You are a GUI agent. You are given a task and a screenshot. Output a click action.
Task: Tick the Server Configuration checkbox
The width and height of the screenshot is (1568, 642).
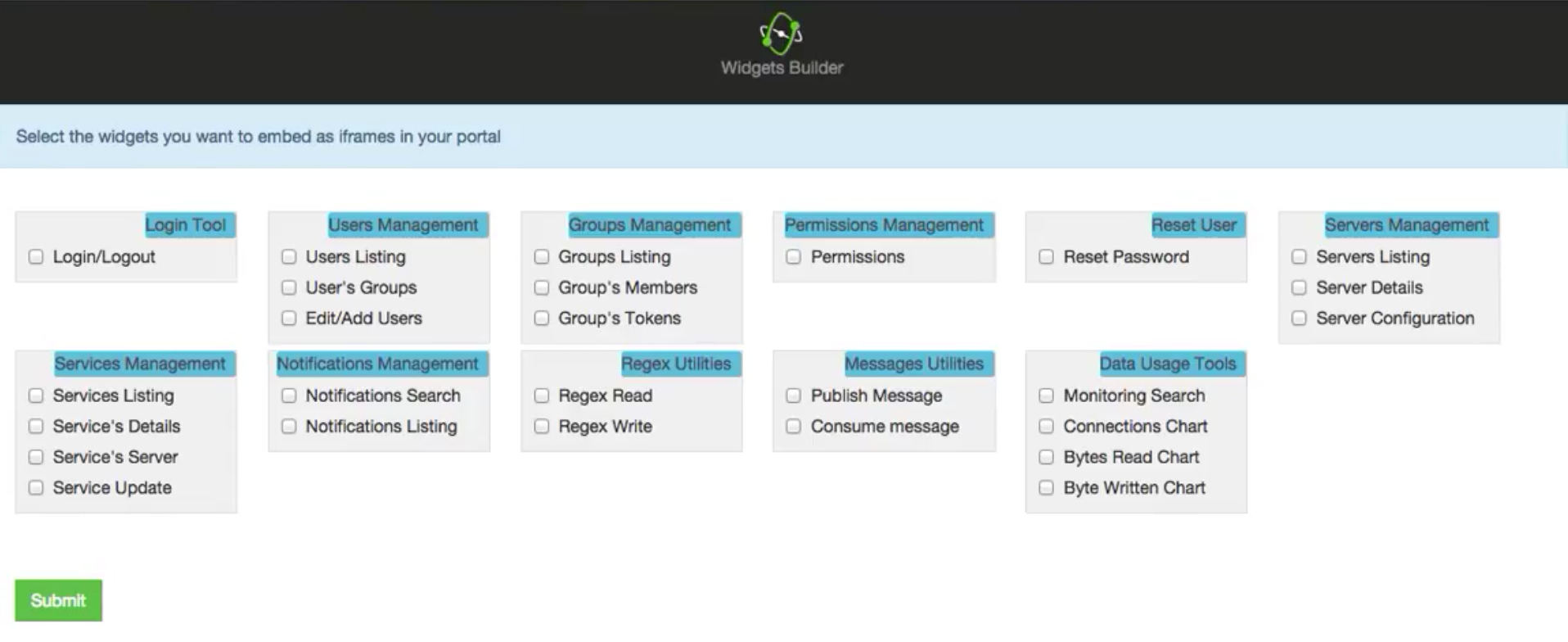click(x=1300, y=318)
